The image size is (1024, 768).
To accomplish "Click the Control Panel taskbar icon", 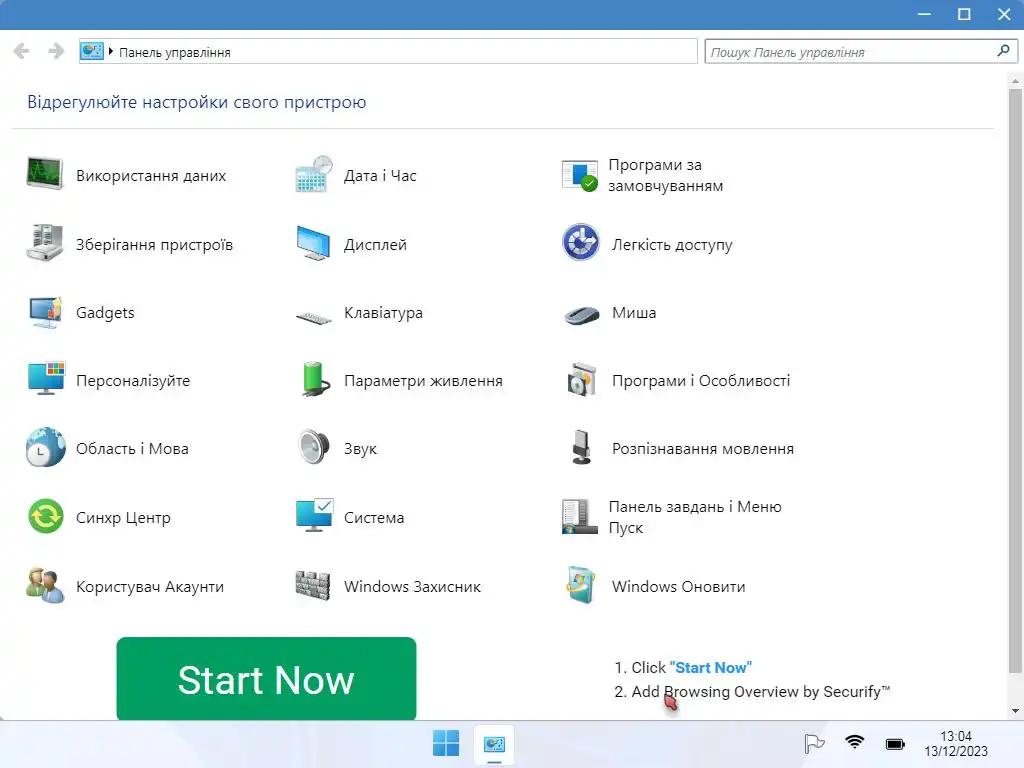I will 494,744.
